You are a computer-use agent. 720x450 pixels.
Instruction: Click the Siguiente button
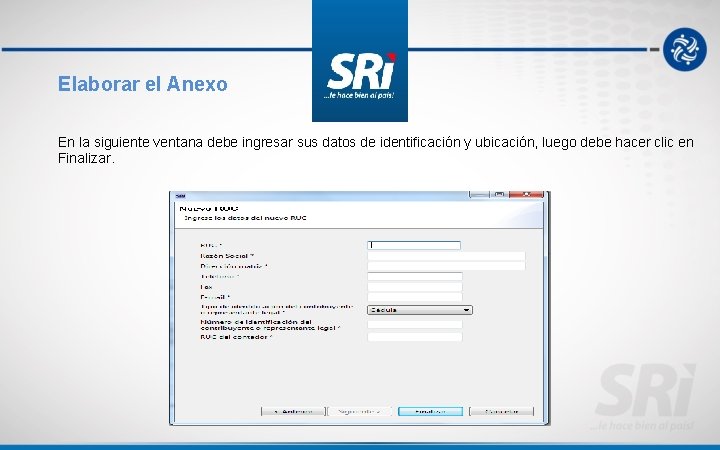pyautogui.click(x=360, y=411)
